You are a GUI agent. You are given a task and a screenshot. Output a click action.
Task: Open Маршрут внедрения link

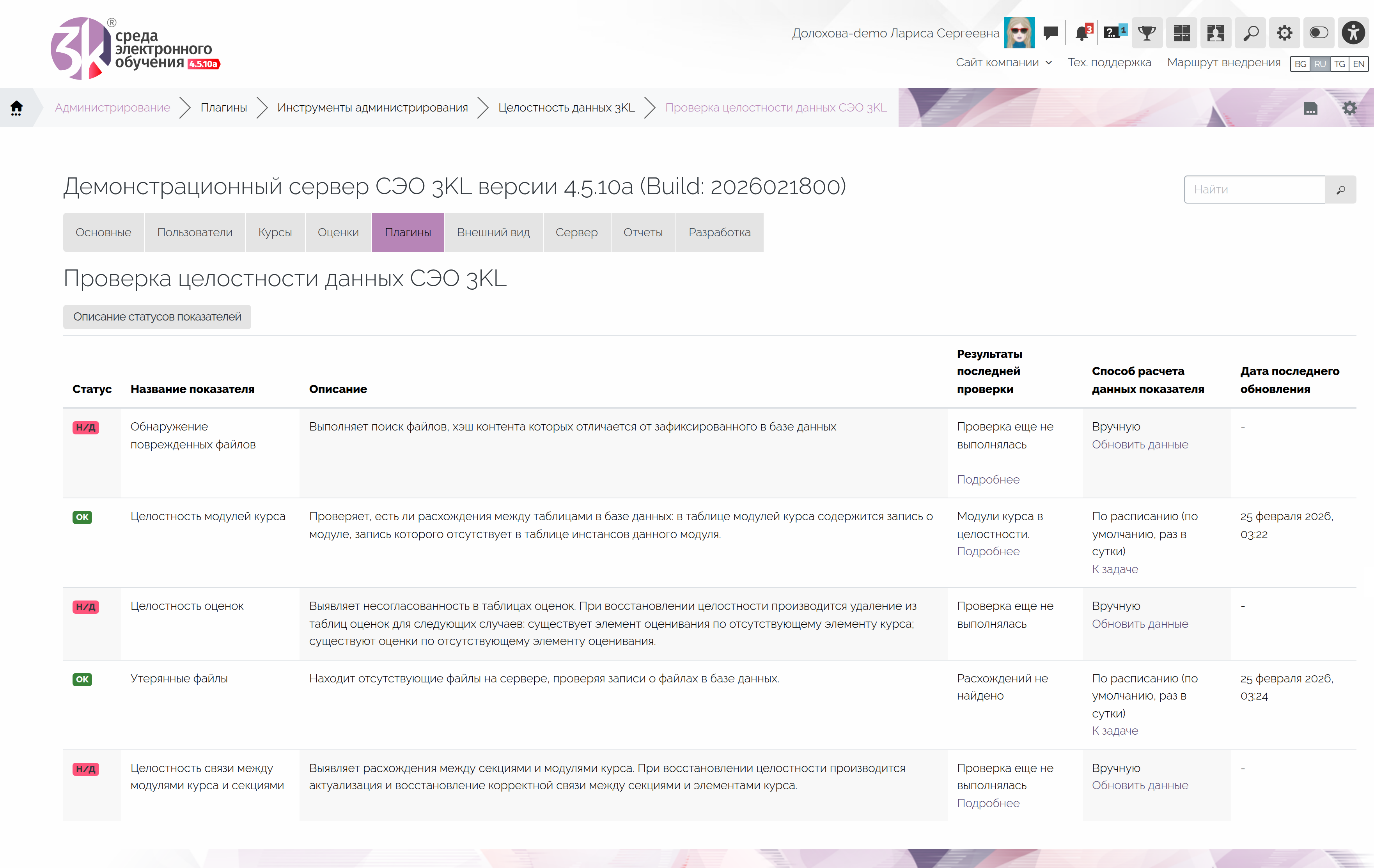pyautogui.click(x=1224, y=62)
